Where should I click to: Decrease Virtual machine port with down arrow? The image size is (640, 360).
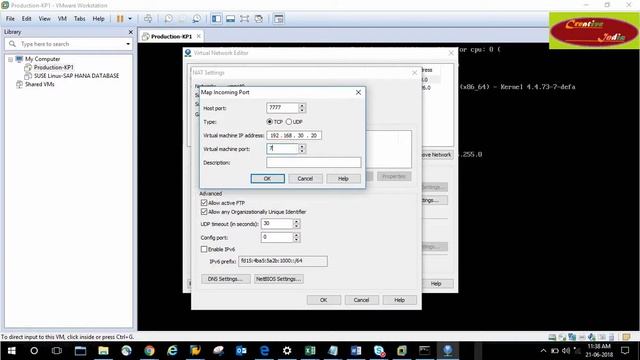coord(302,151)
